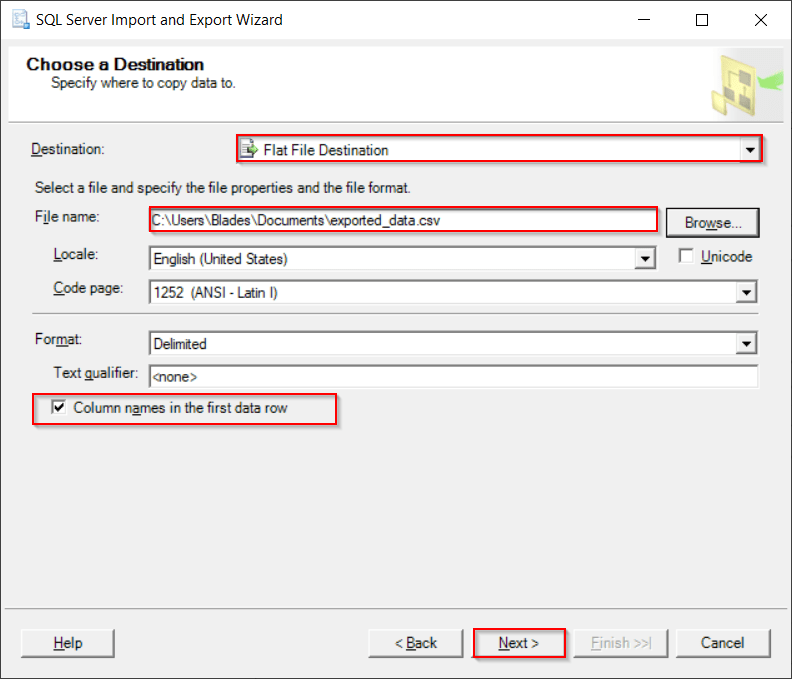Click the 'Specify where to copy data to.' text

coord(143,83)
